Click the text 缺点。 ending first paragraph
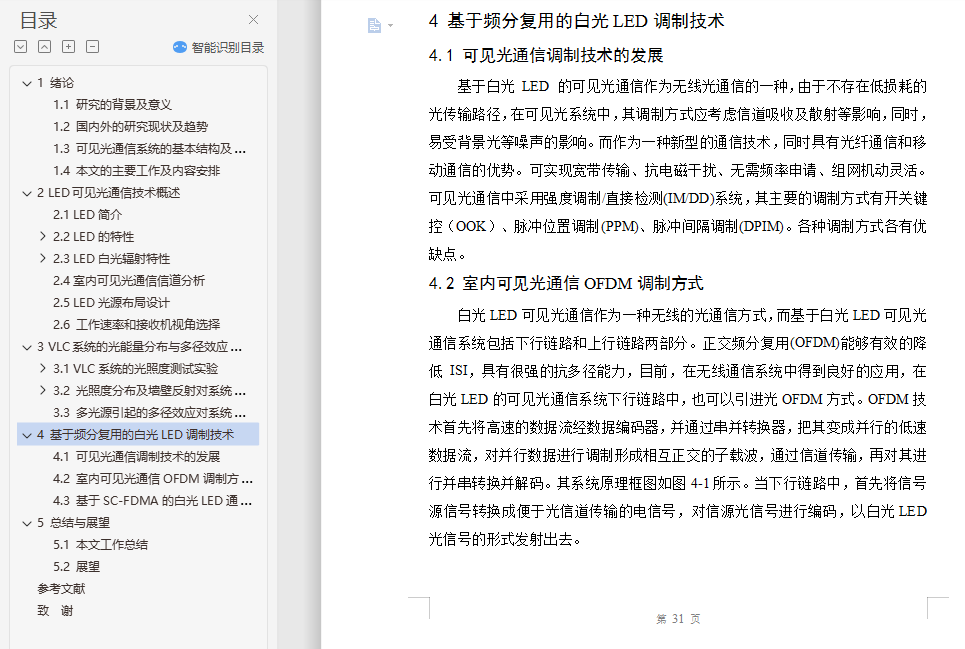Viewport: 965px width, 649px height. click(448, 254)
